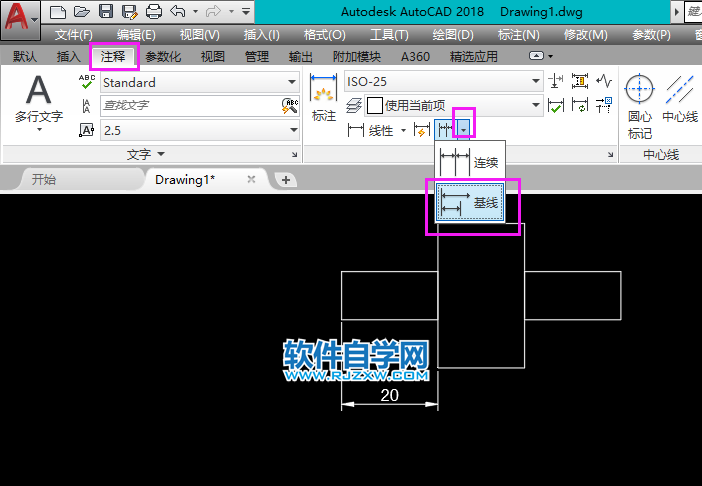Open the 标注(N) menu

(518, 34)
